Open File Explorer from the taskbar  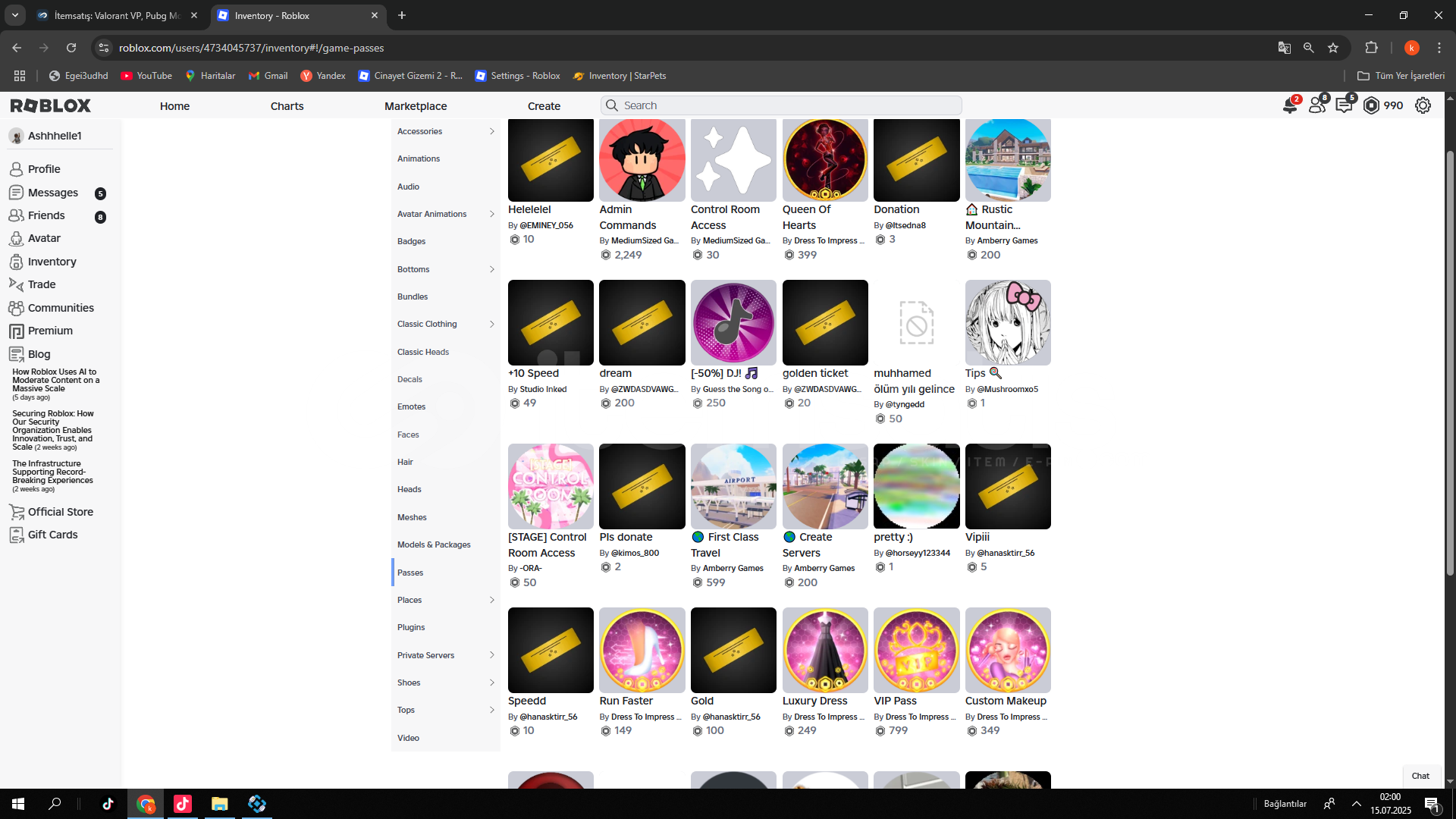tap(220, 804)
